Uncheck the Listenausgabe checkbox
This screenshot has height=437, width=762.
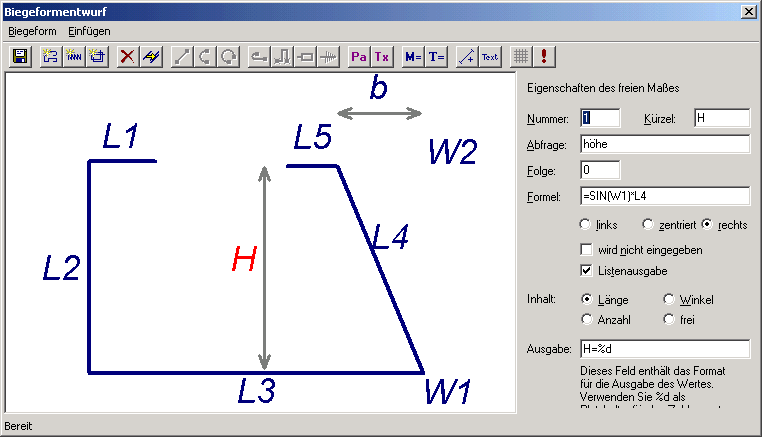coord(587,271)
